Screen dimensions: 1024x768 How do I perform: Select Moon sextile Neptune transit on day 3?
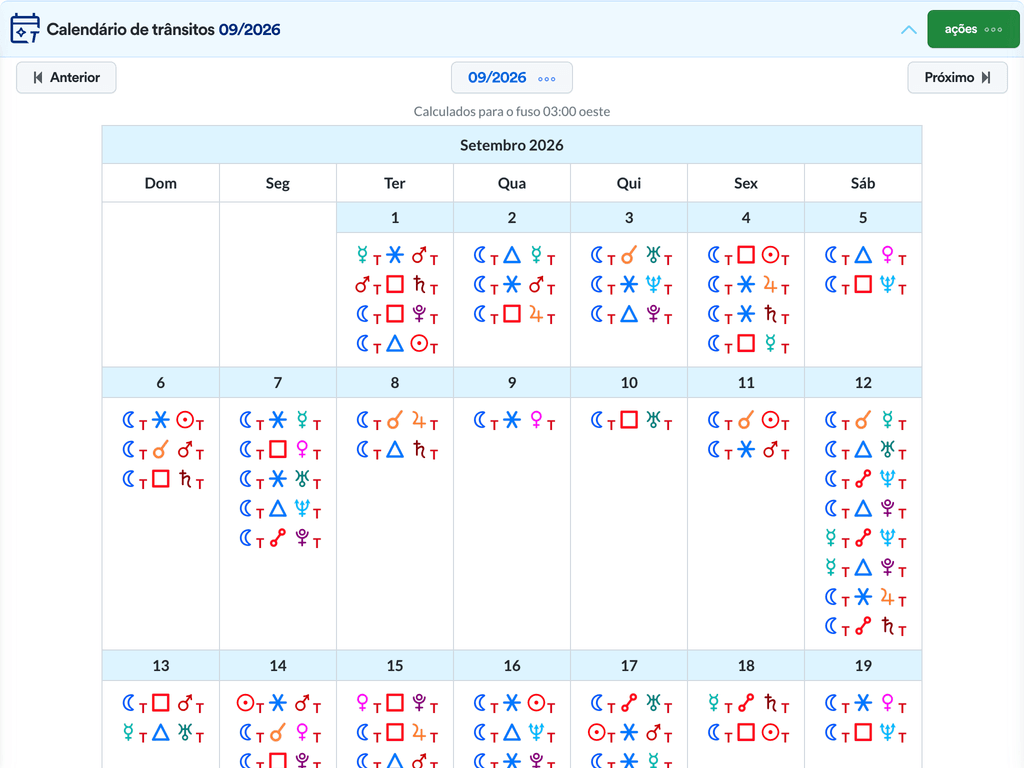coord(630,285)
